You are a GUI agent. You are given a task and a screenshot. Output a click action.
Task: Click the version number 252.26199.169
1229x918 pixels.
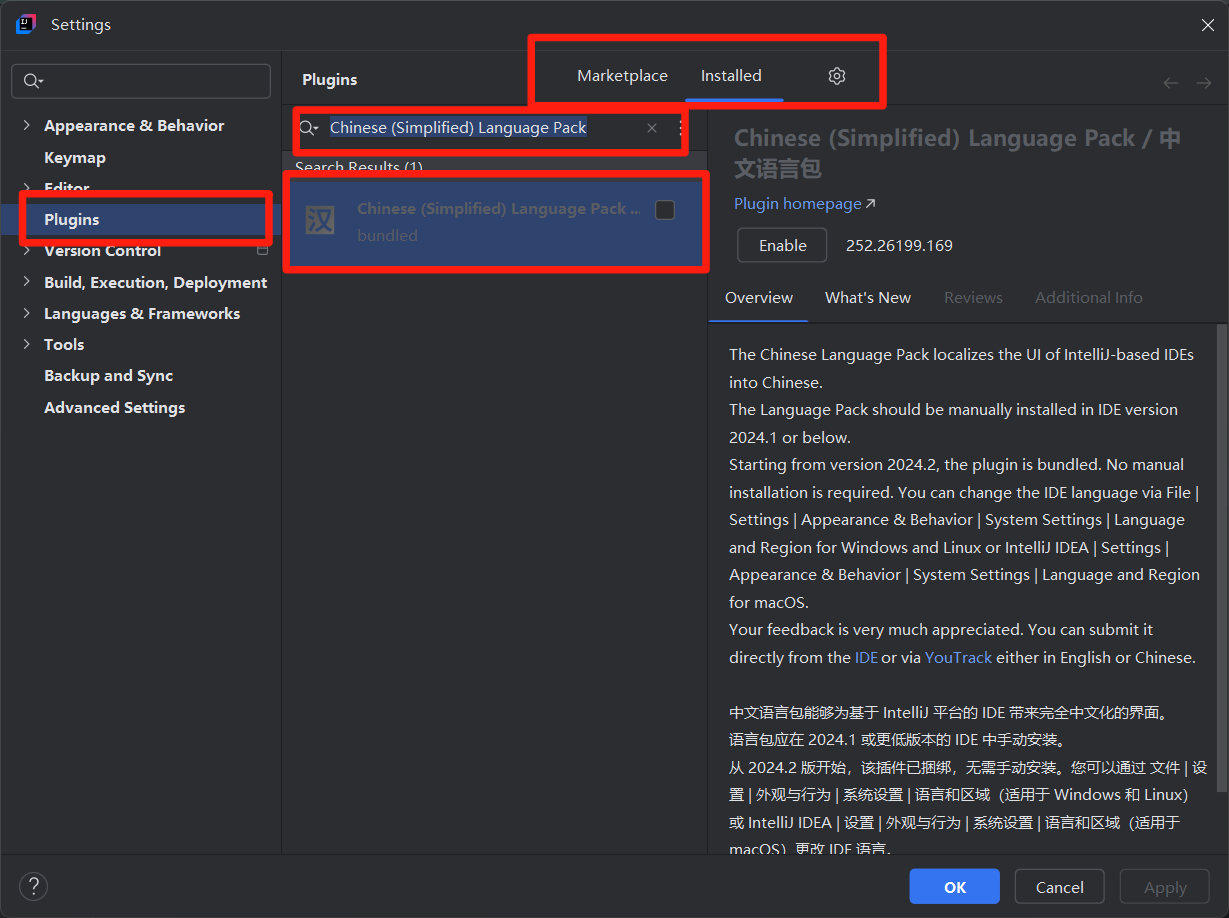click(x=899, y=245)
